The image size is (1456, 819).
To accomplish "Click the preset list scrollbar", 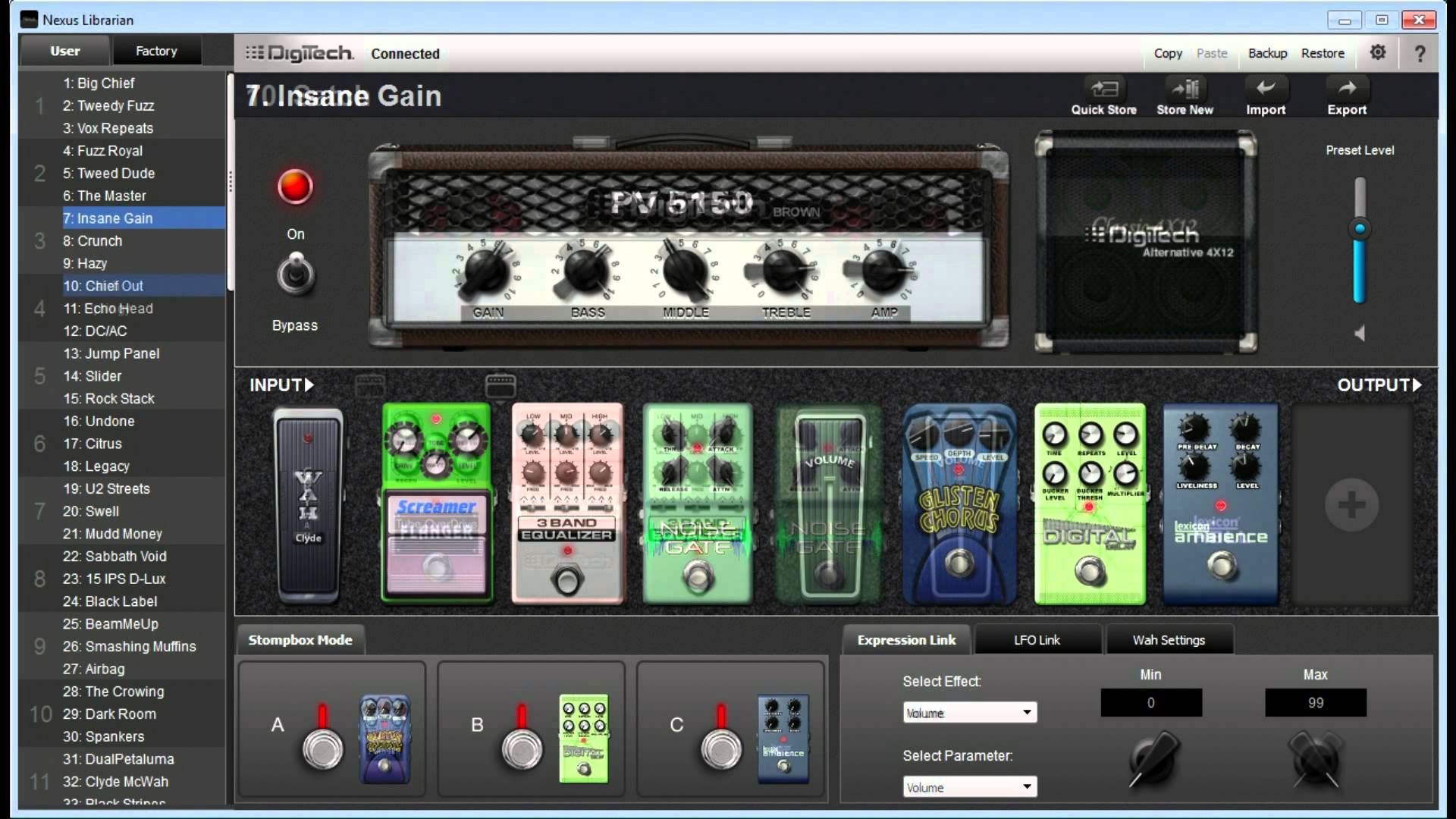I will pyautogui.click(x=230, y=180).
